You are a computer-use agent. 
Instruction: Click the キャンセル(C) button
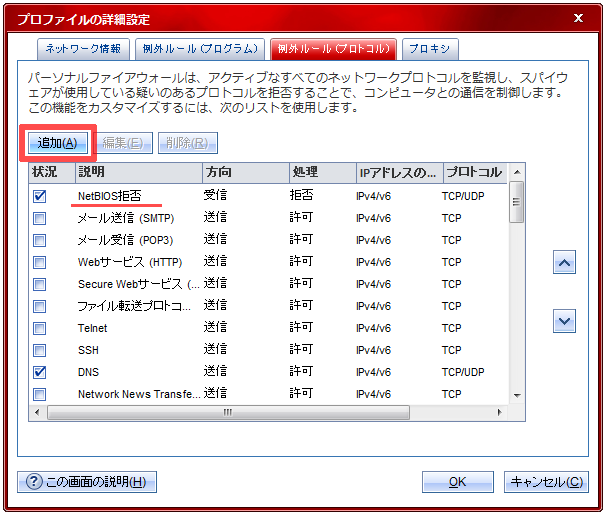coord(546,482)
